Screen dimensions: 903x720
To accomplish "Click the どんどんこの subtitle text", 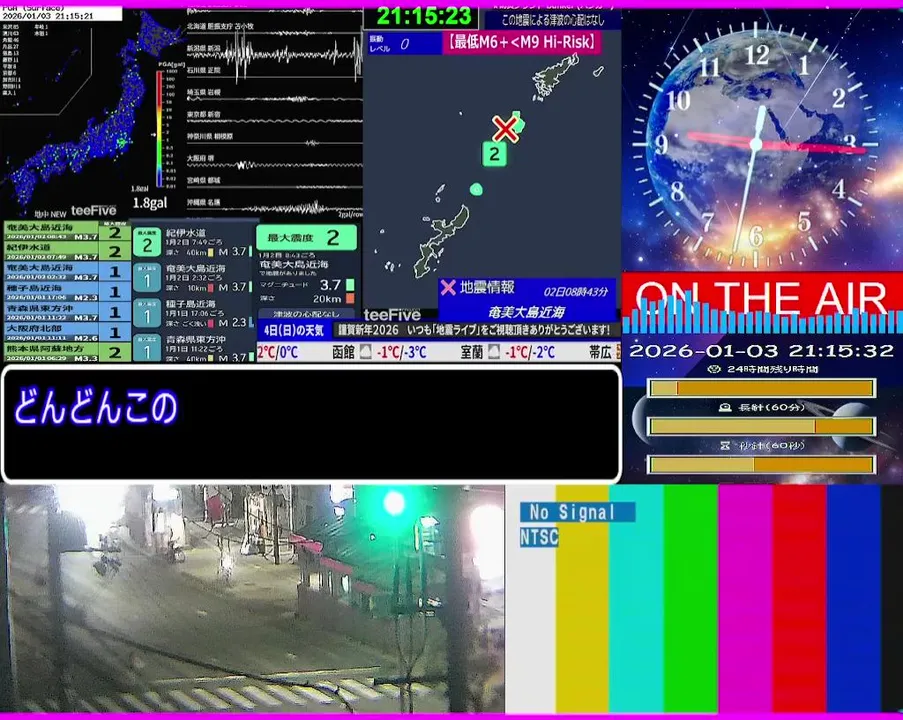I will click(96, 407).
